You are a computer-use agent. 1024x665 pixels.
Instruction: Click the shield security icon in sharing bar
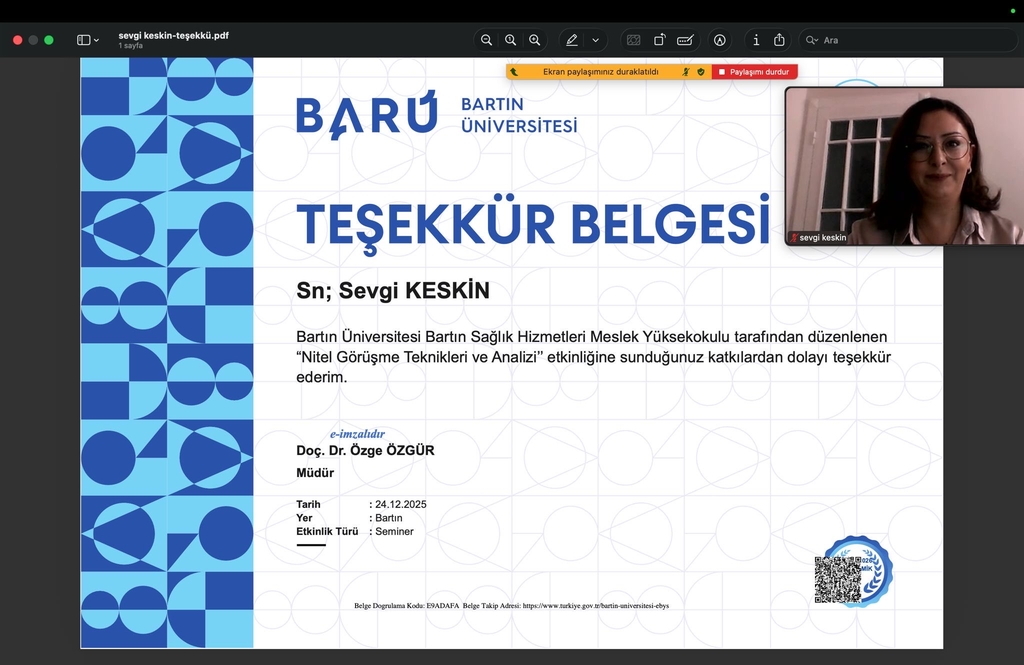[701, 72]
